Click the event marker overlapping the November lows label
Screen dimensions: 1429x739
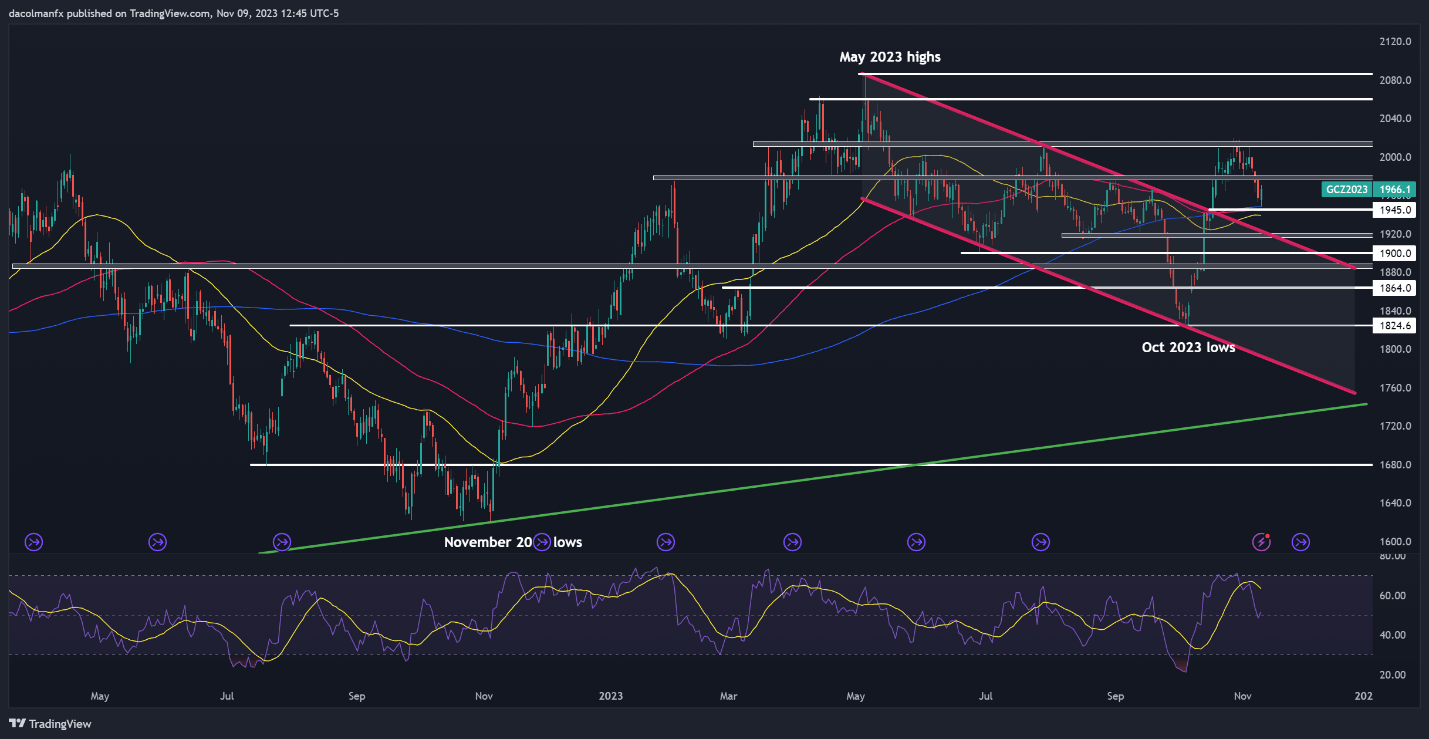(541, 542)
